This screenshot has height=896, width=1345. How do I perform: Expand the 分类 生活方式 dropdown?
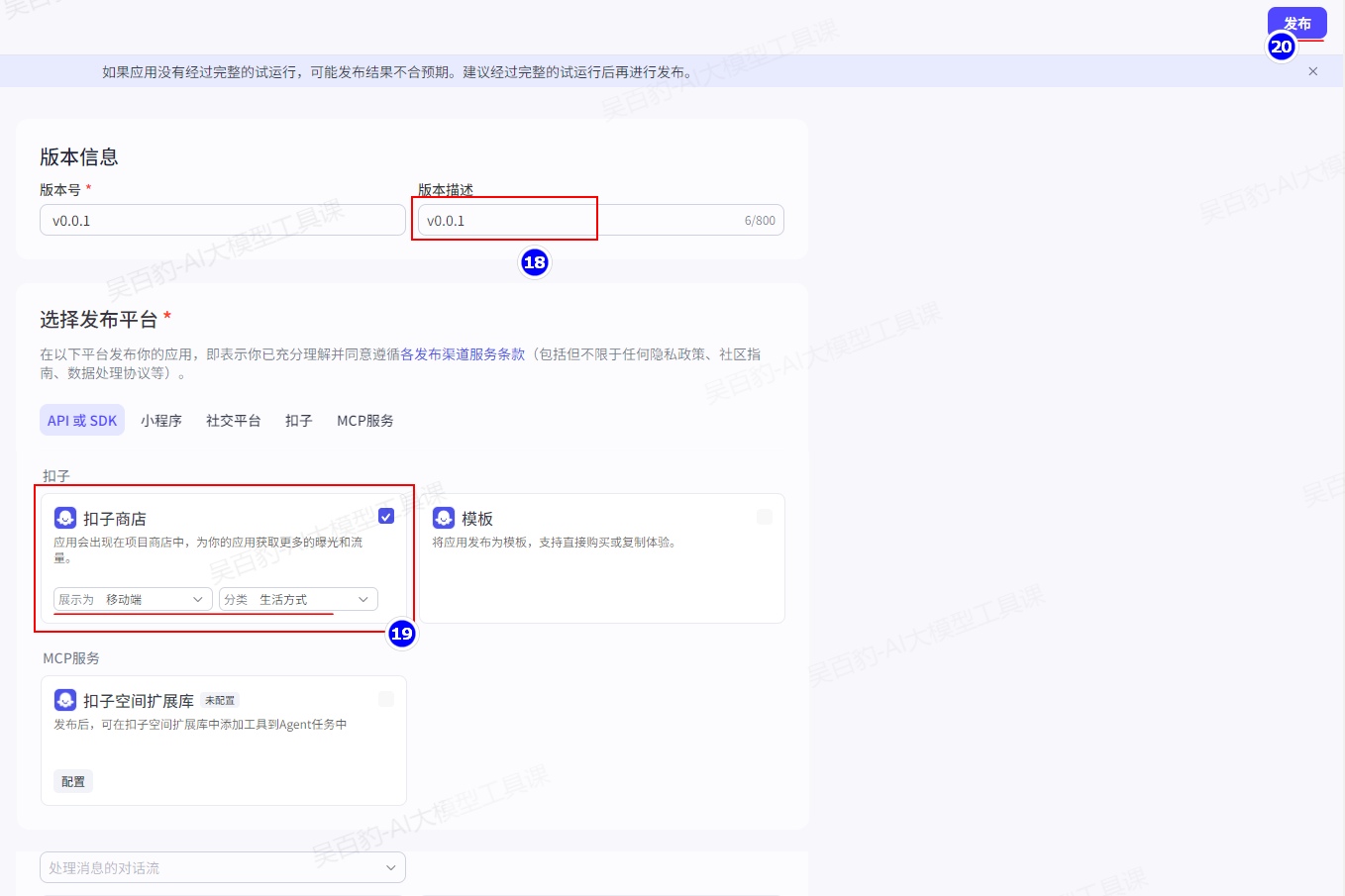tap(297, 599)
